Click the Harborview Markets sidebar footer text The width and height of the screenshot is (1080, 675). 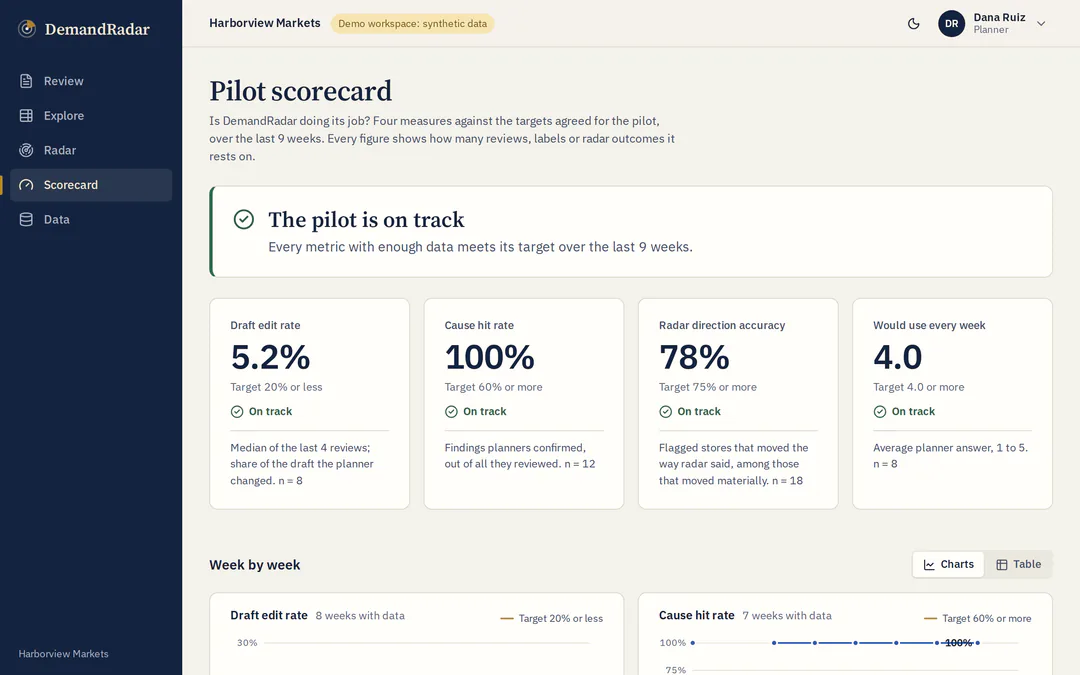(63, 654)
